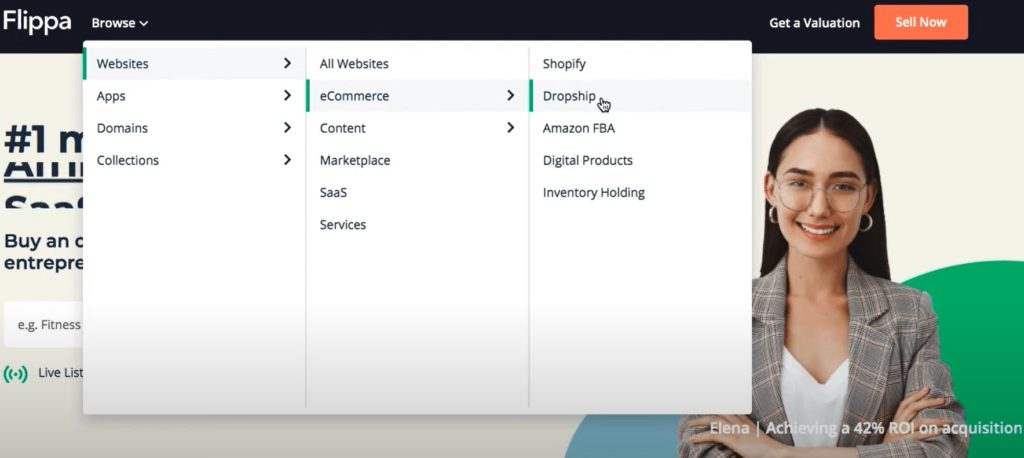This screenshot has width=1024, height=458.
Task: Expand the eCommerce row chevron
Action: (510, 95)
